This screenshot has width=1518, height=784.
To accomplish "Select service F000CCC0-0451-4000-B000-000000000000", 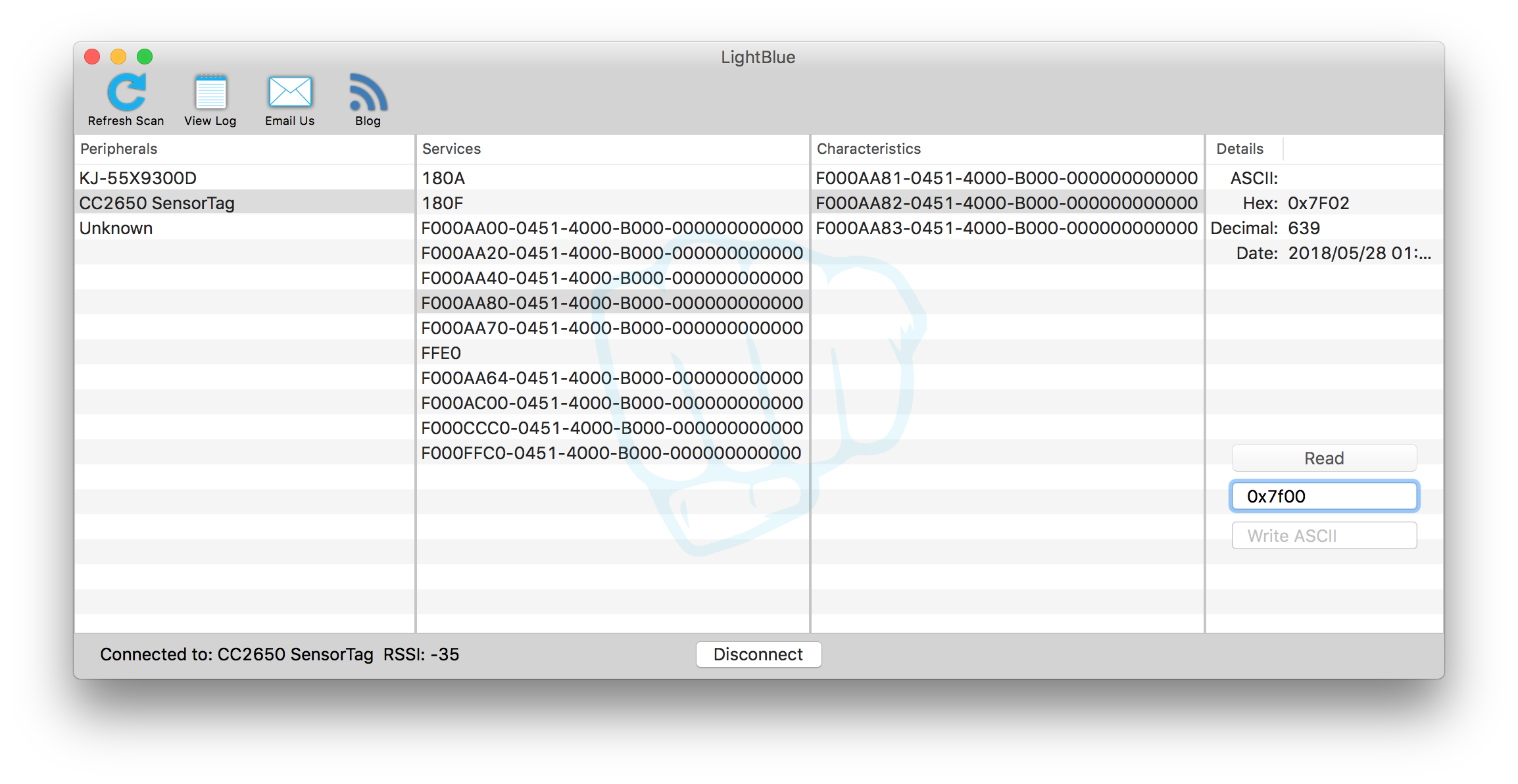I will pos(612,428).
